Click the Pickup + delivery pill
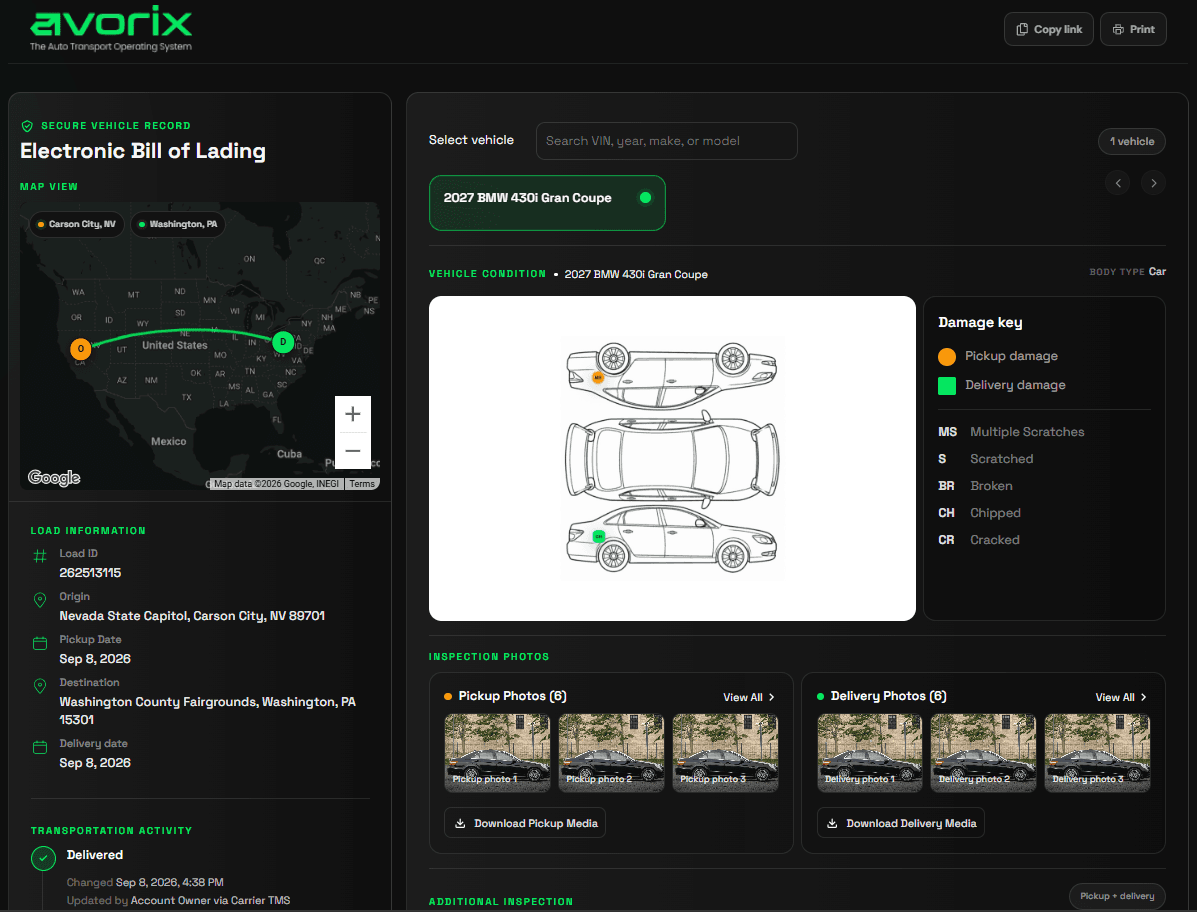This screenshot has height=912, width=1197. click(1117, 896)
